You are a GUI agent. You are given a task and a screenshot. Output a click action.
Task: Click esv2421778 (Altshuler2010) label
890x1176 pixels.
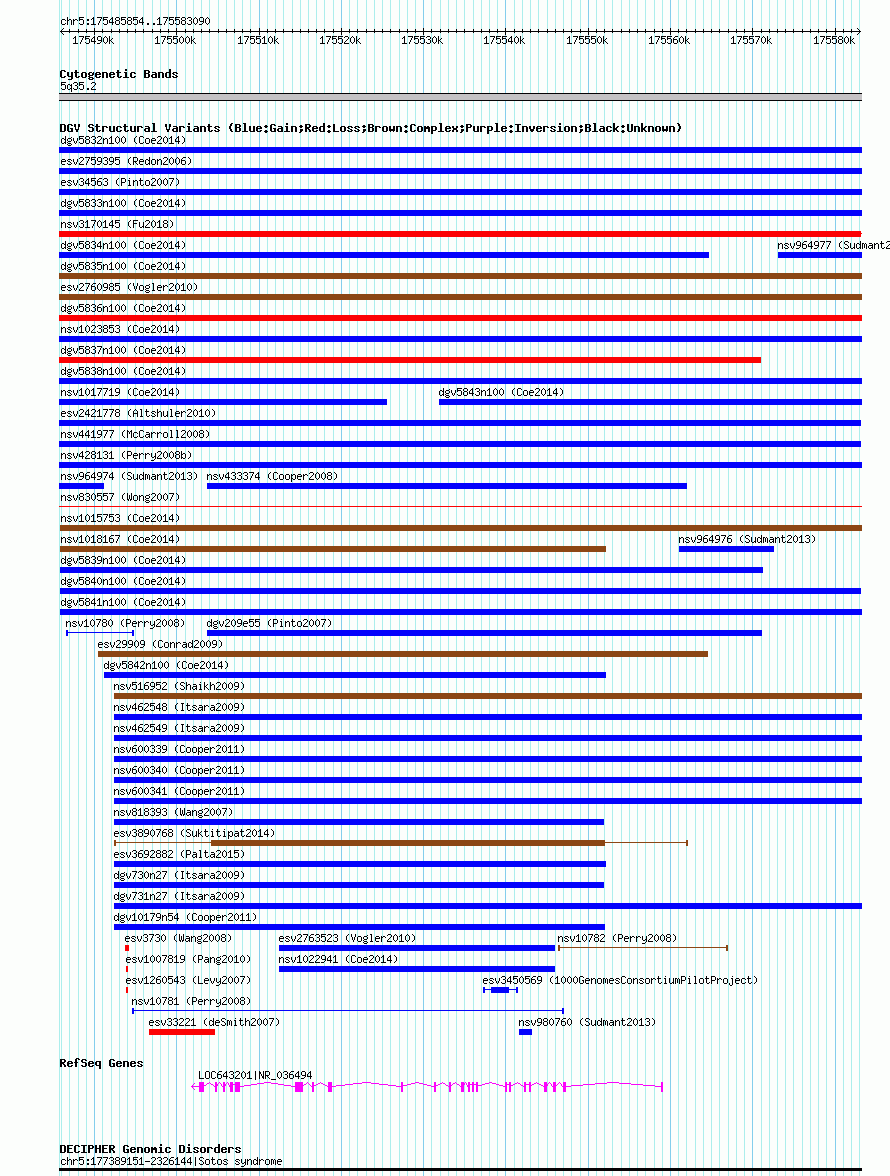138,413
